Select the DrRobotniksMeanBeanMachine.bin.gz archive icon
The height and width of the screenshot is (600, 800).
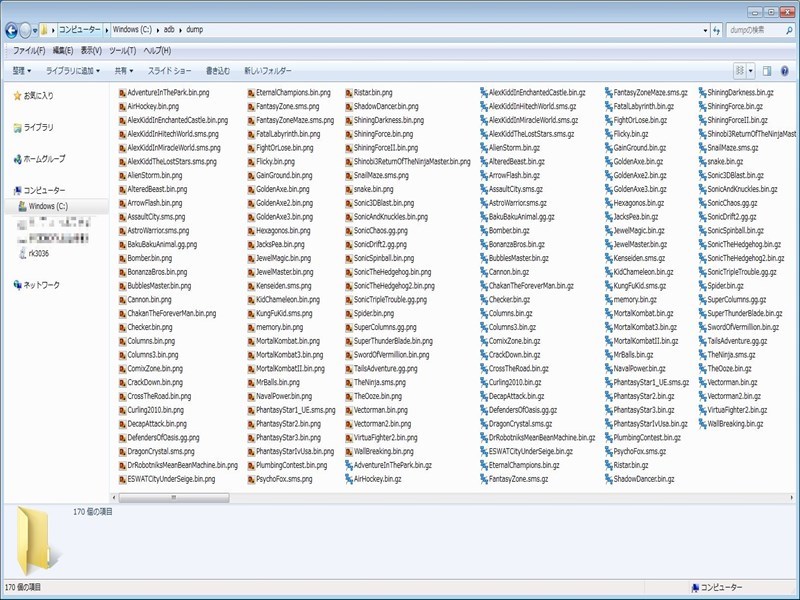[484, 438]
